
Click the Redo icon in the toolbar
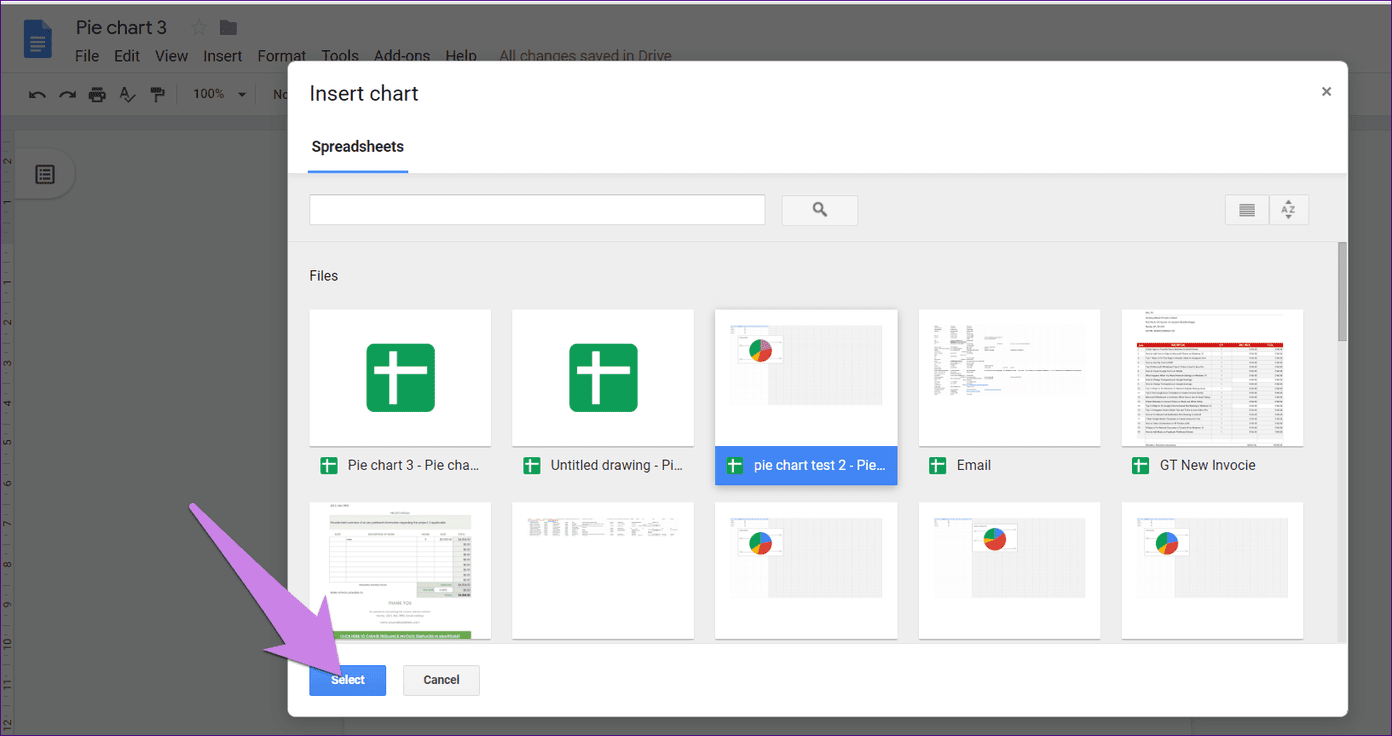[x=66, y=93]
